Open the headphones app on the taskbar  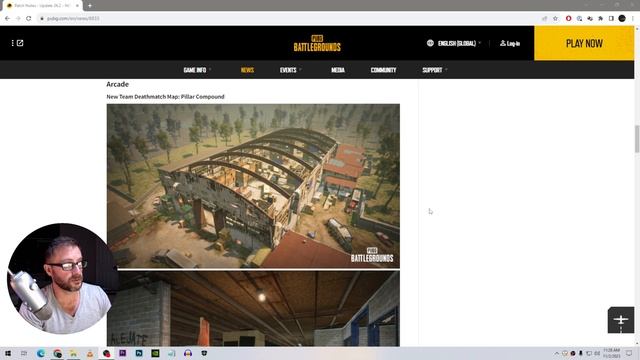pos(188,353)
